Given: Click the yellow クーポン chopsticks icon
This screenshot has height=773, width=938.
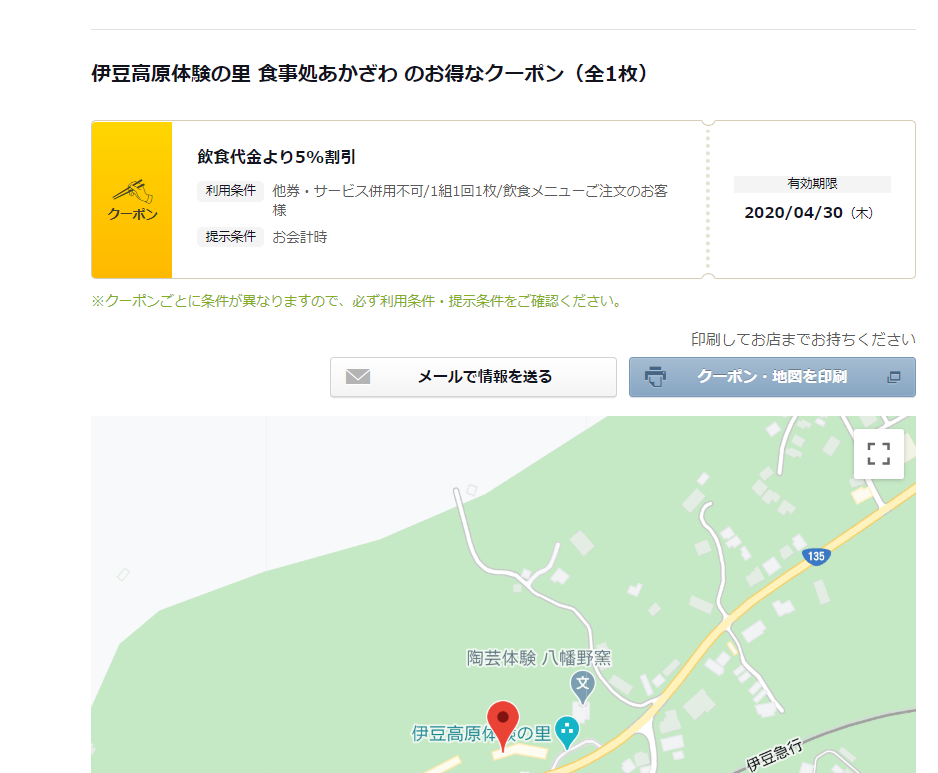Looking at the screenshot, I should pos(132,199).
